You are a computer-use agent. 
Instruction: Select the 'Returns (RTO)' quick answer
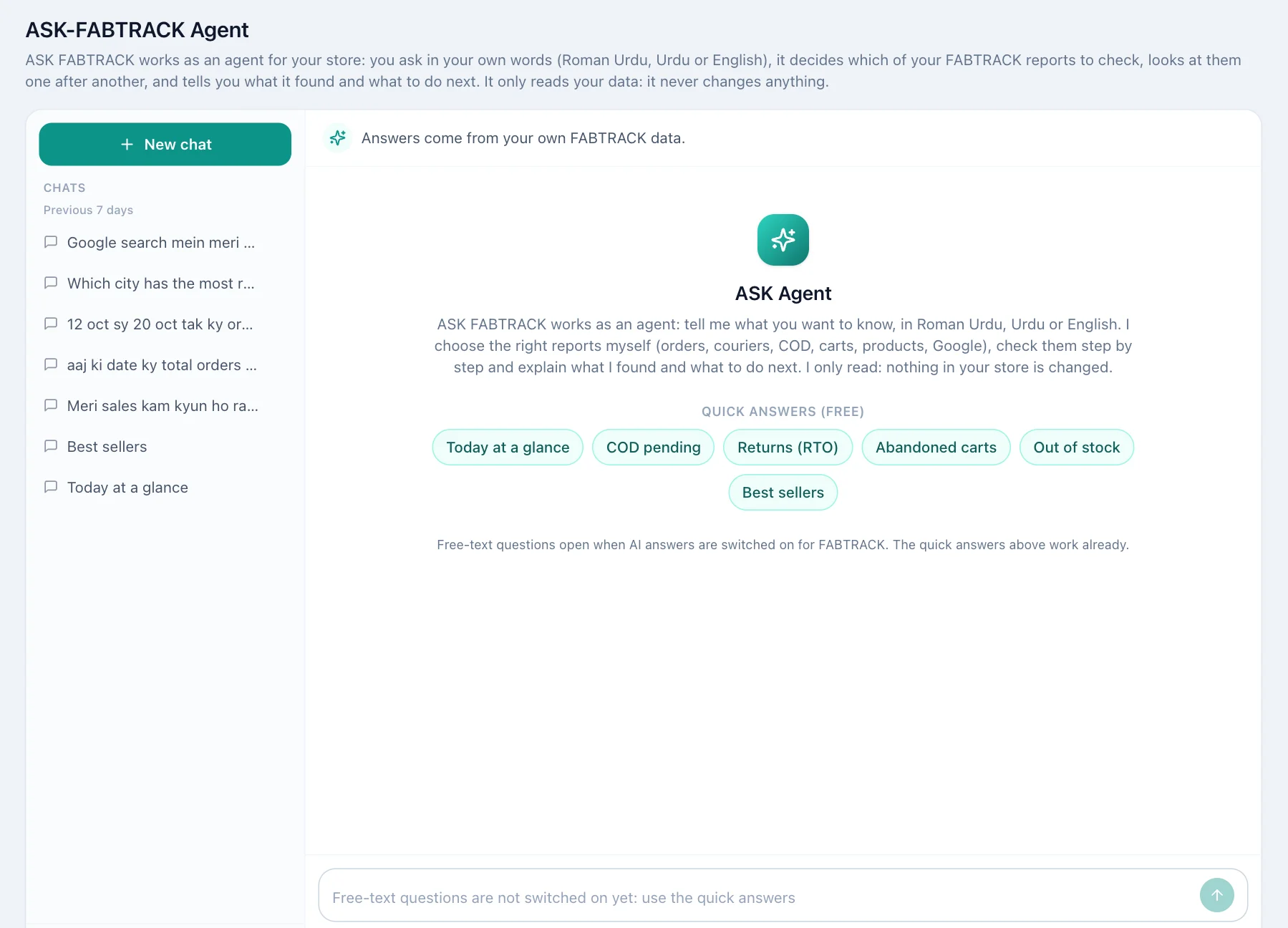788,448
